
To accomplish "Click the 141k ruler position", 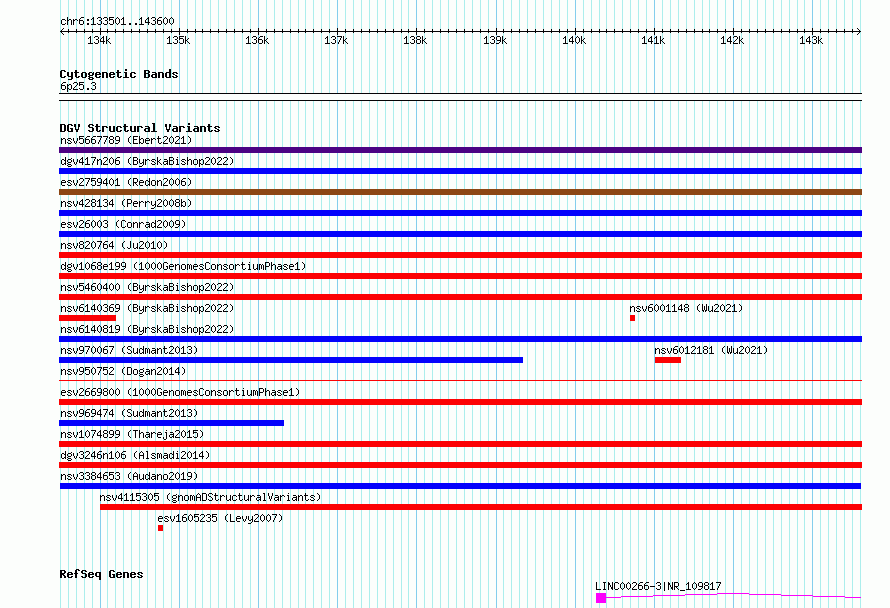I will 653,40.
